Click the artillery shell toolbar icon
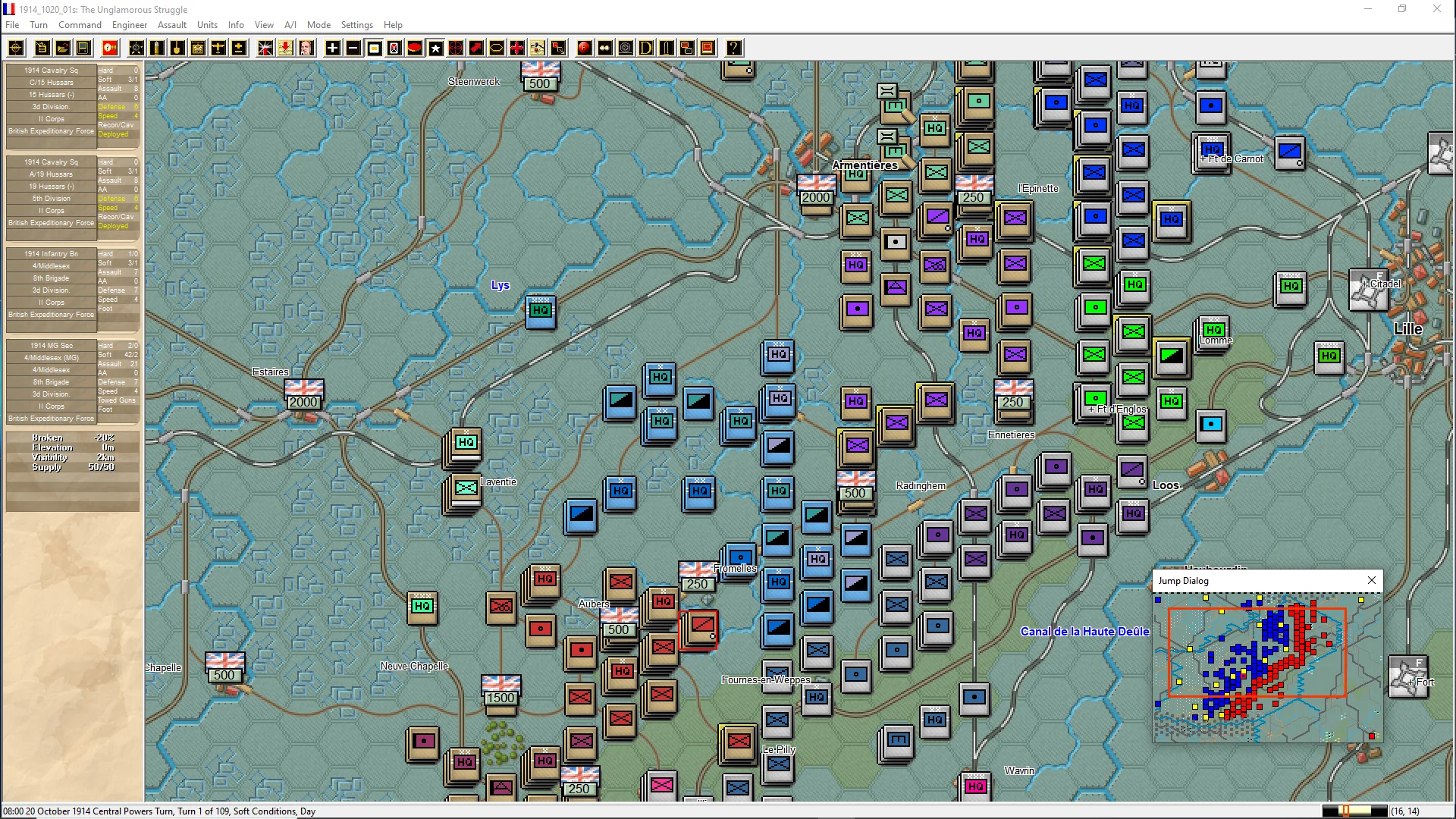The height and width of the screenshot is (819, 1456). tap(156, 49)
